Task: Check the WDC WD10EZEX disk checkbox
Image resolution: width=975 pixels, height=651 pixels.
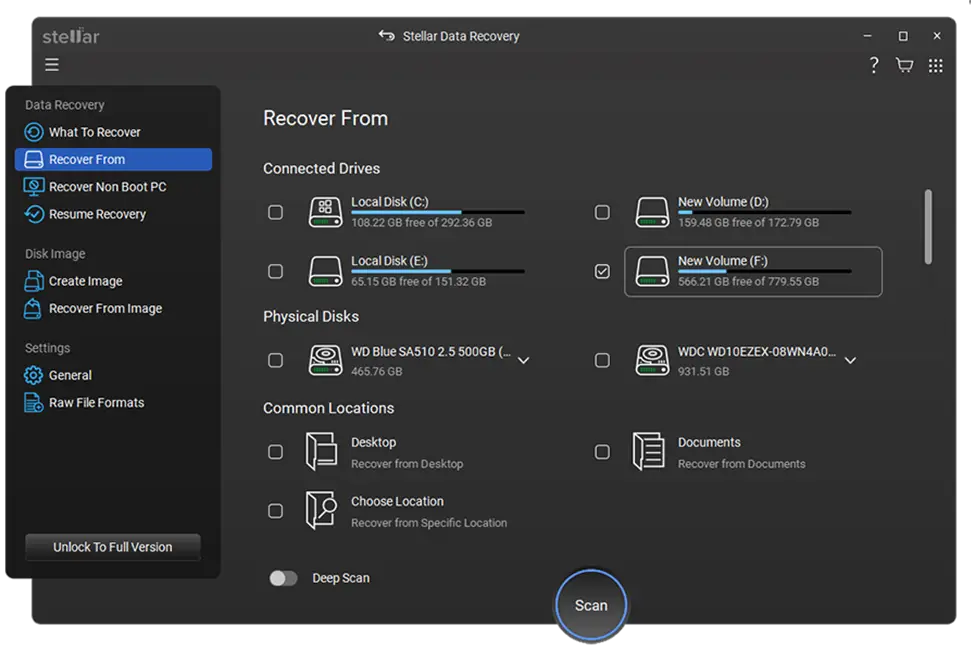Action: 602,361
